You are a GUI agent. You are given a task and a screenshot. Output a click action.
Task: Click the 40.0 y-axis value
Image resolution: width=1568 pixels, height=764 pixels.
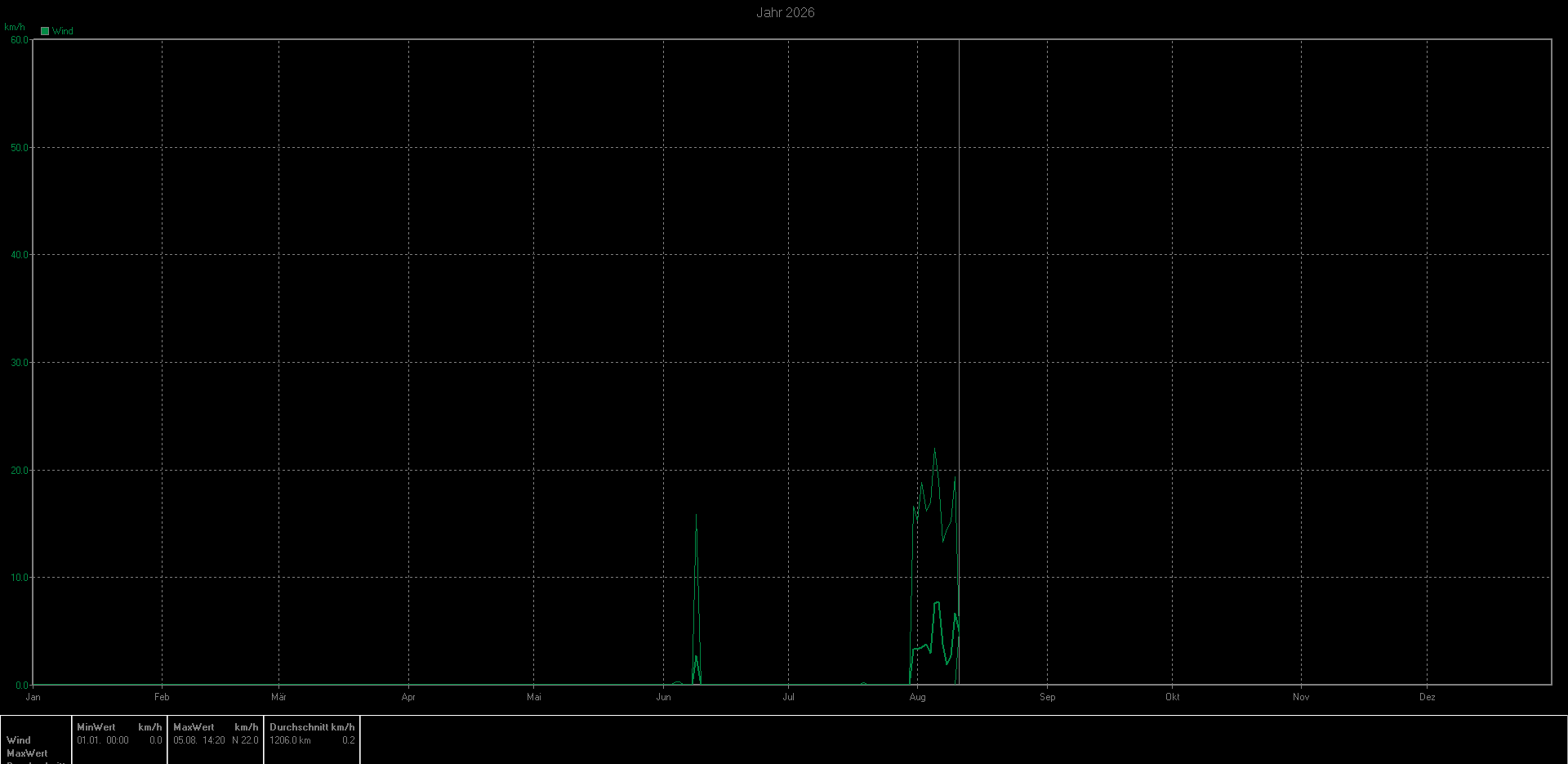click(20, 255)
